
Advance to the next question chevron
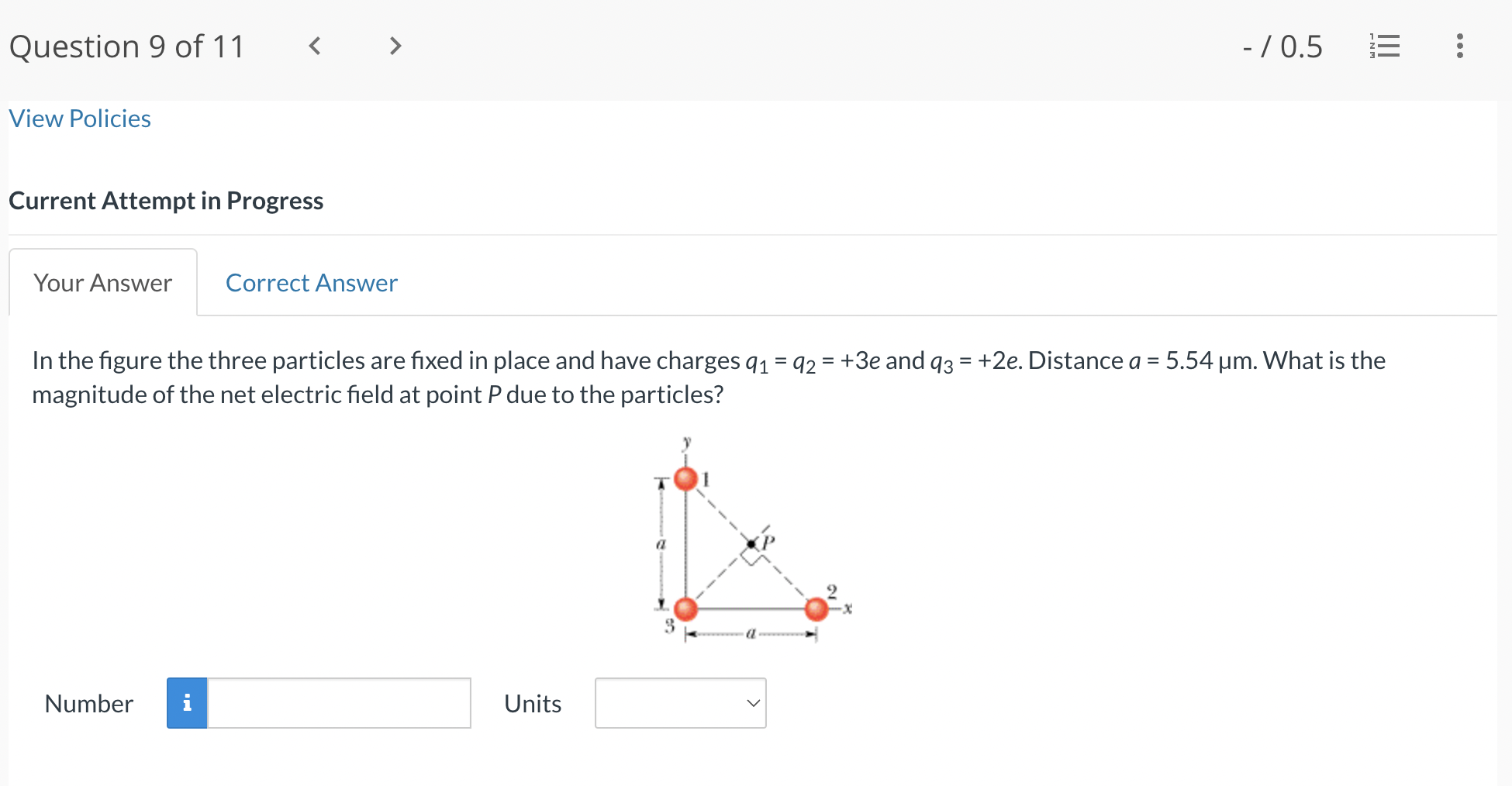(395, 47)
